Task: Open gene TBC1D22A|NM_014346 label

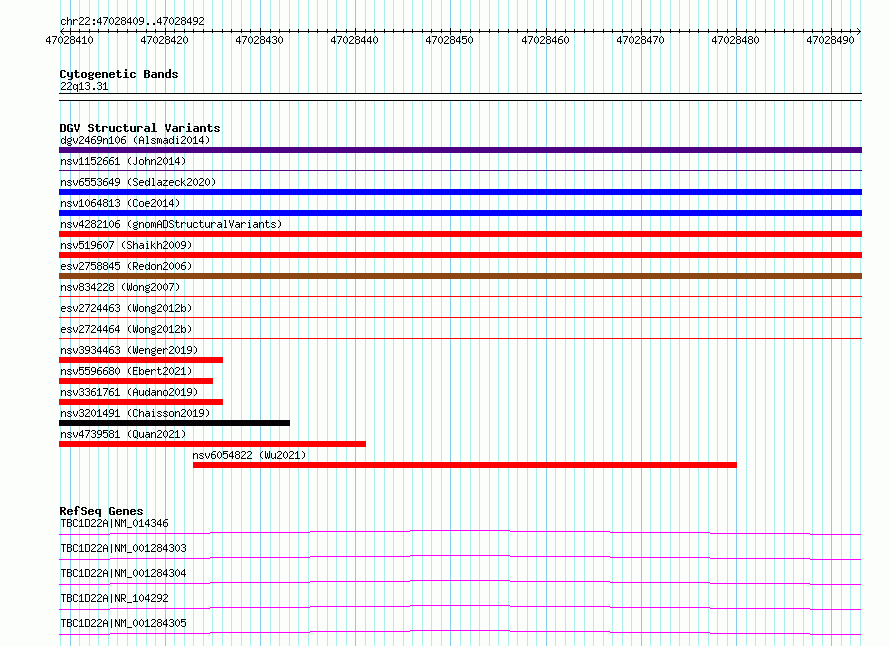Action: (114, 523)
